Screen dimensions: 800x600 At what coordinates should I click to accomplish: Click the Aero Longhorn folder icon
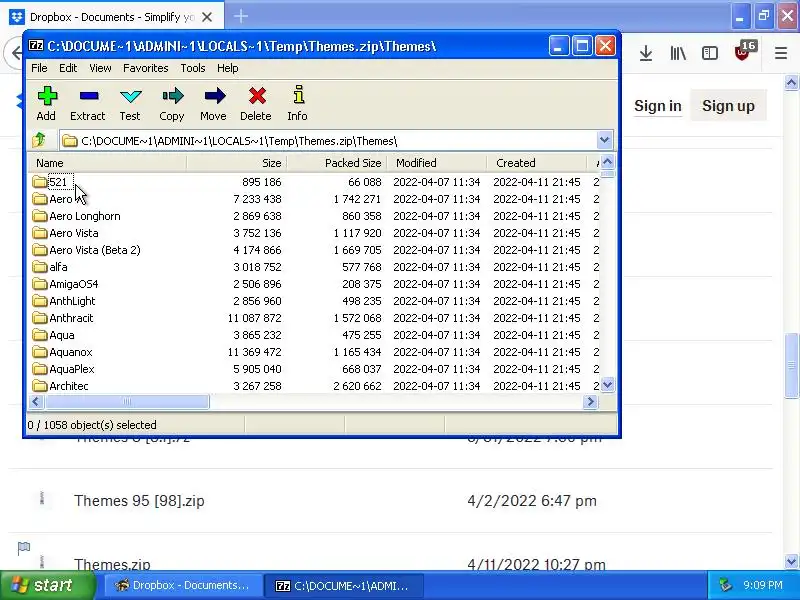(39, 216)
